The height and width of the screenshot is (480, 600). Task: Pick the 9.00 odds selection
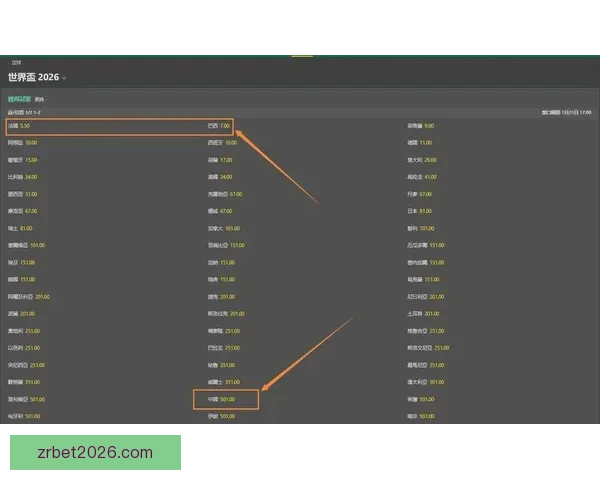click(421, 126)
